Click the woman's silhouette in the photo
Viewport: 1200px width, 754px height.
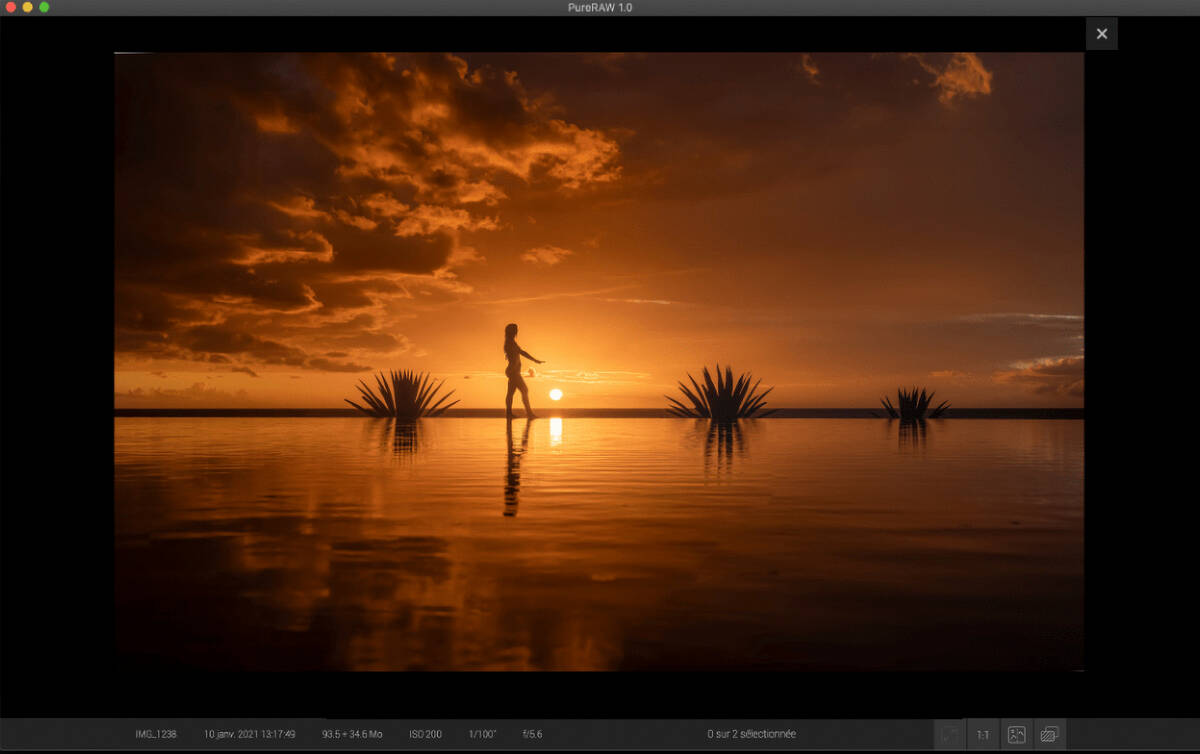click(x=516, y=370)
